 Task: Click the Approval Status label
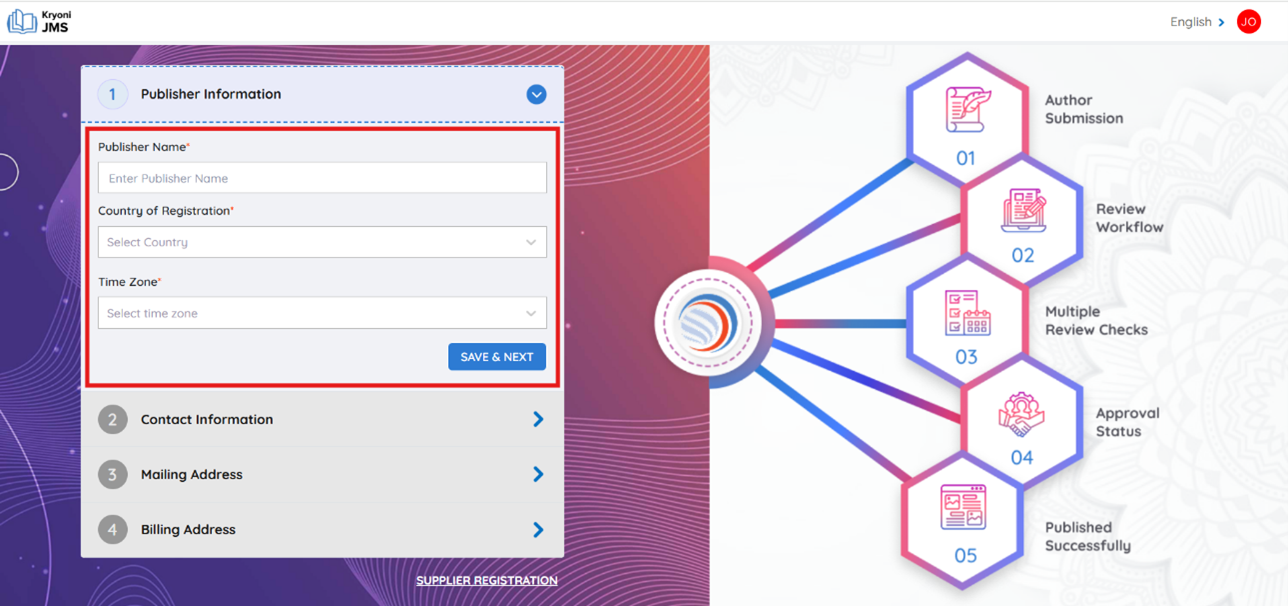[1128, 422]
